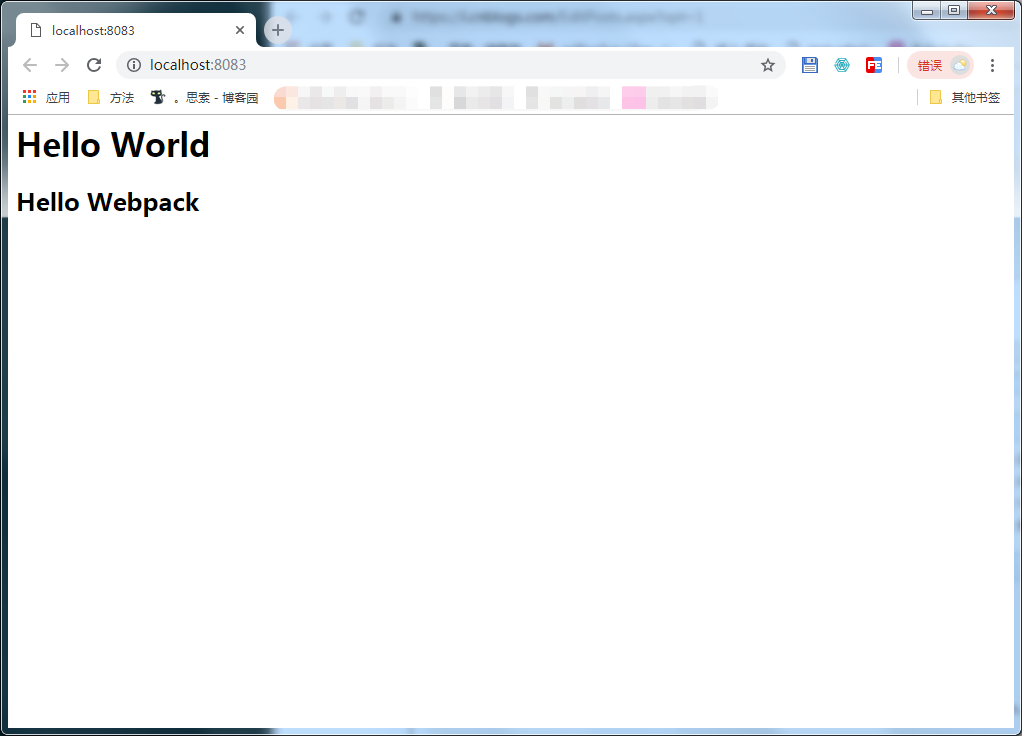The height and width of the screenshot is (736, 1022).
Task: Go back using the browser back arrow
Action: pyautogui.click(x=30, y=65)
